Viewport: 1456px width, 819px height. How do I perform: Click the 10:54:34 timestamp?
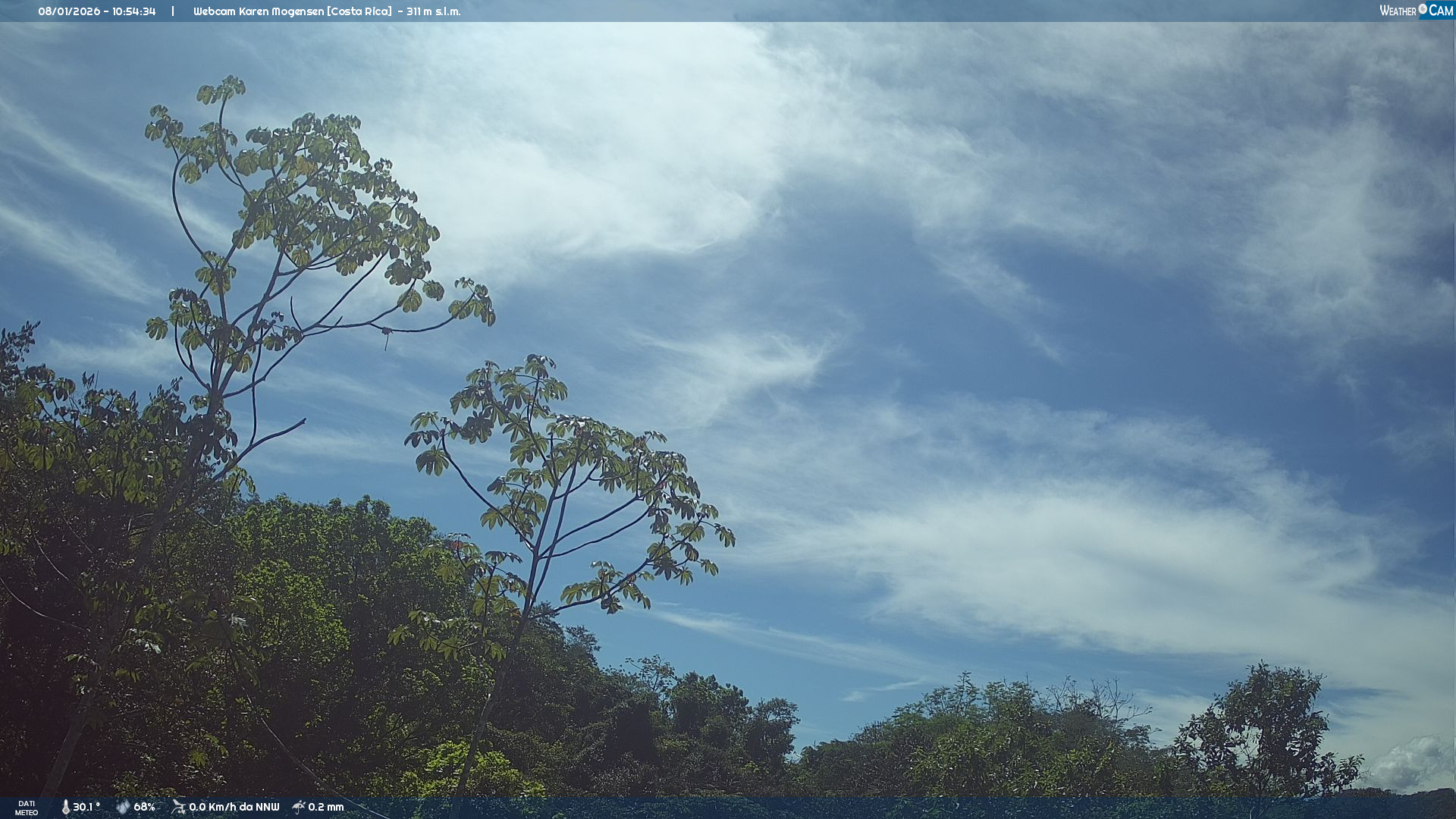133,11
